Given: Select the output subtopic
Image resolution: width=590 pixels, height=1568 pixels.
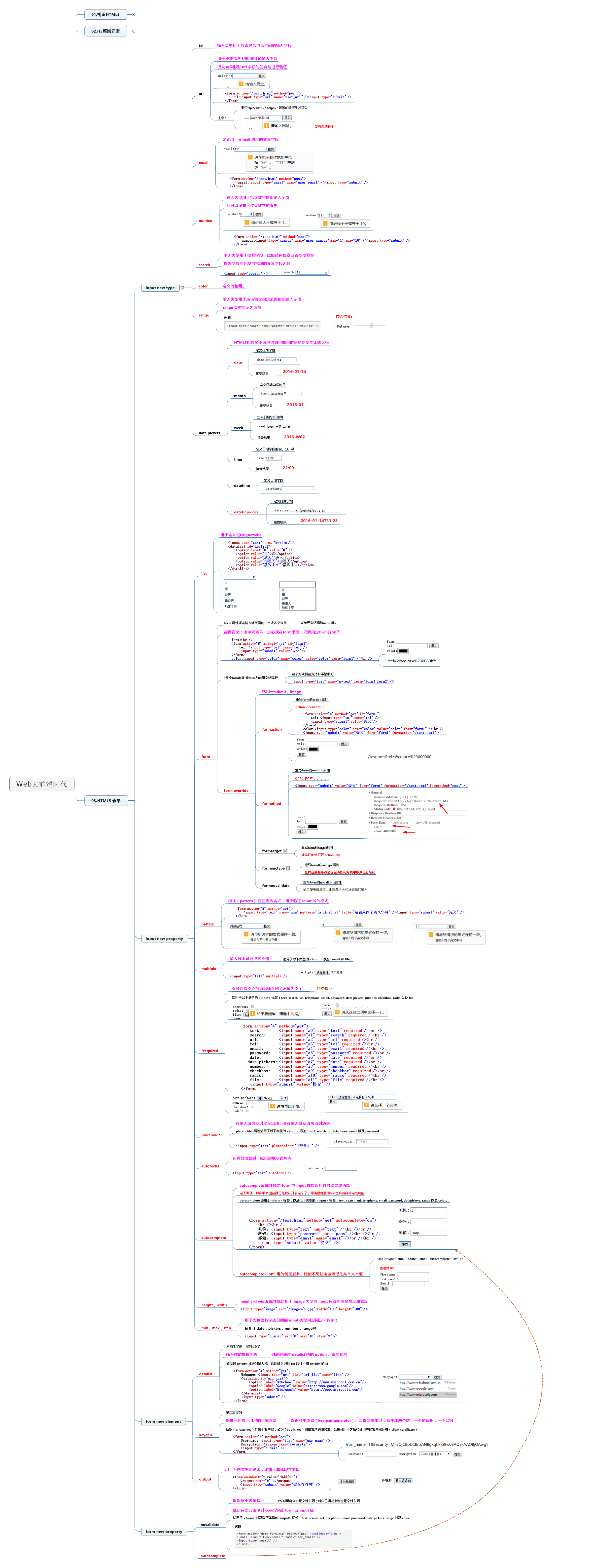Looking at the screenshot, I should [x=205, y=1479].
